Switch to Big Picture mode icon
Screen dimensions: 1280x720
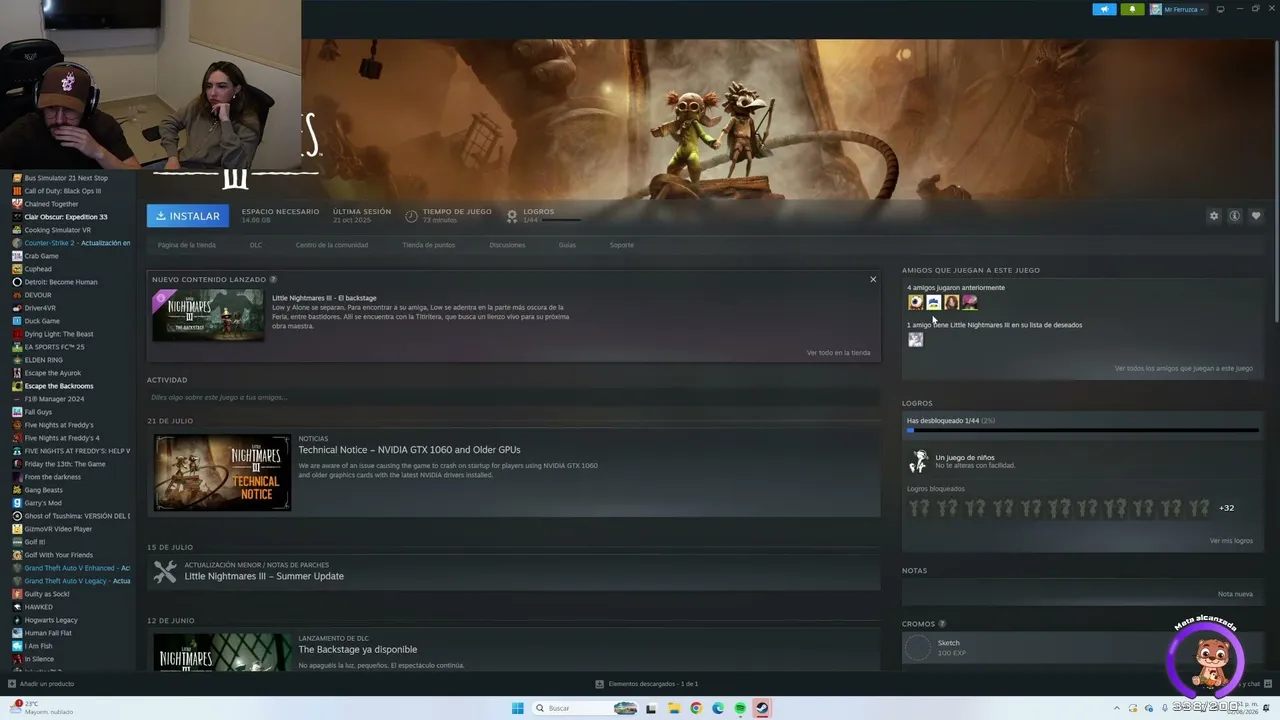[x=1220, y=9]
